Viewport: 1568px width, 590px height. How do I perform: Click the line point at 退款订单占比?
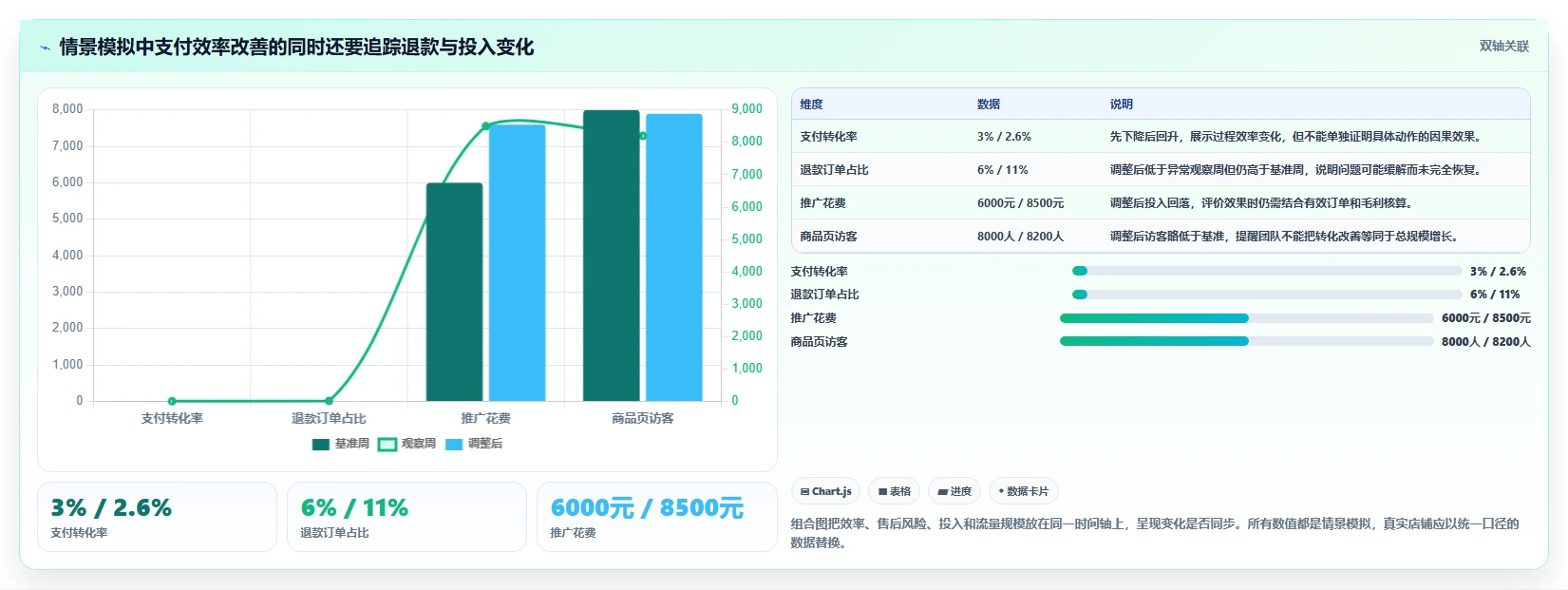(329, 401)
